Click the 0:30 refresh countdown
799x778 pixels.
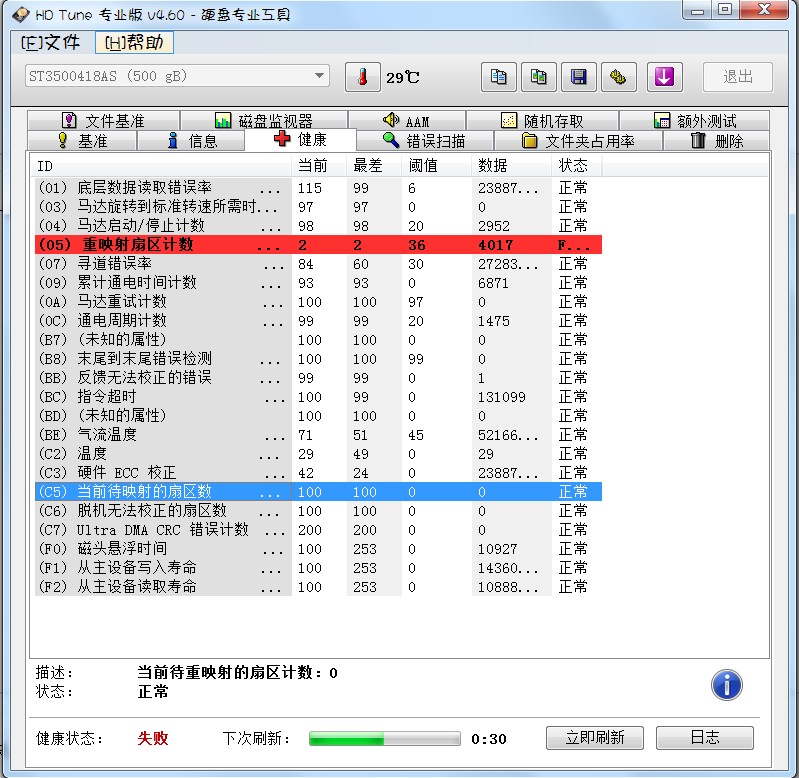(x=489, y=739)
